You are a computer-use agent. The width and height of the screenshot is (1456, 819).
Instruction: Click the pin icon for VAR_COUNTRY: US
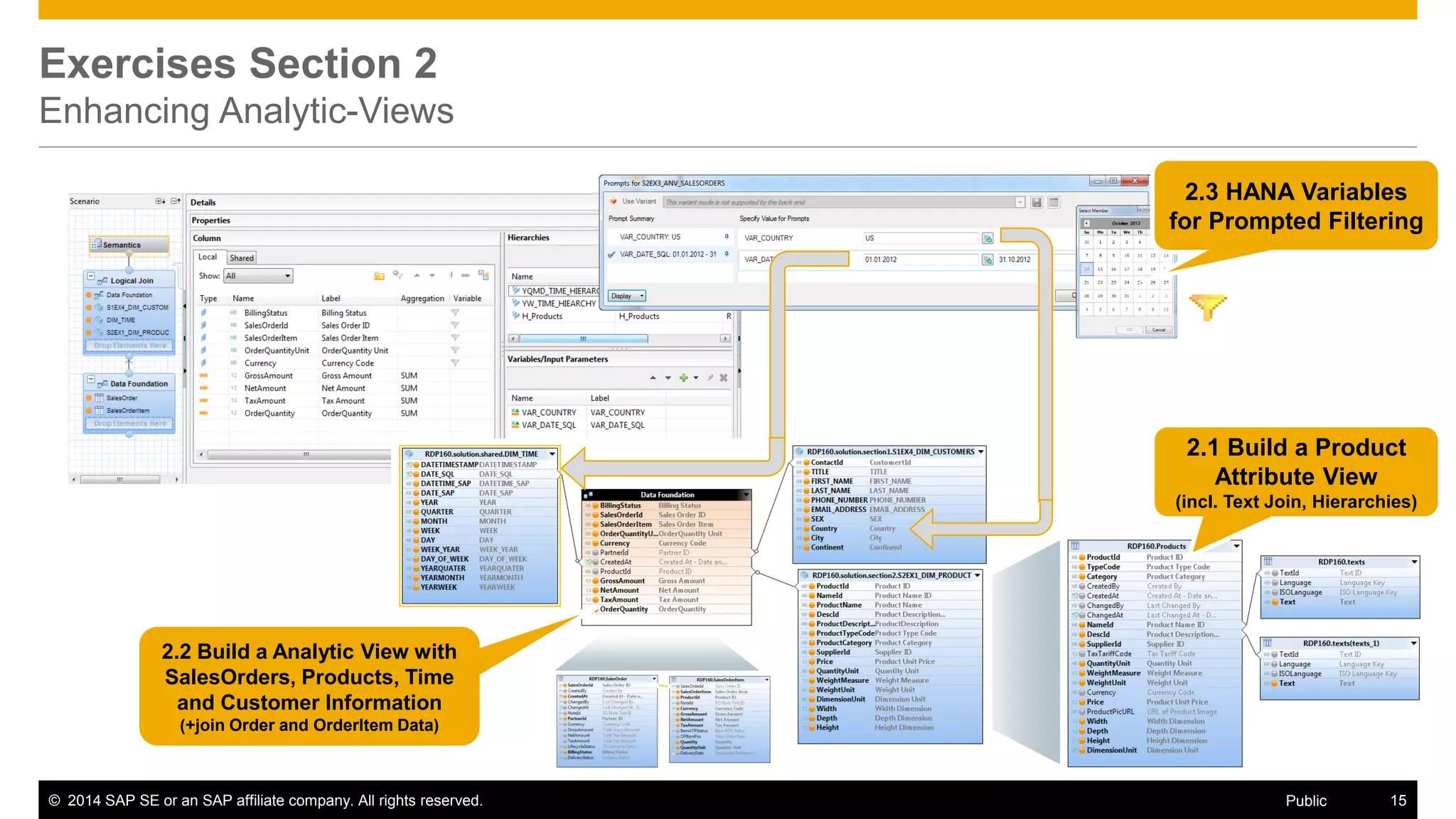[727, 237]
